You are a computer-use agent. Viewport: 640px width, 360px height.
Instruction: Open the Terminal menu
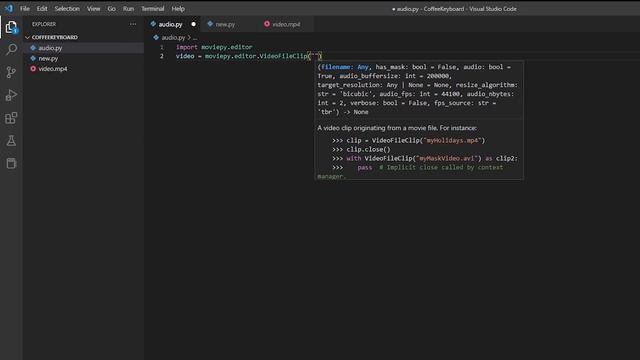(153, 9)
